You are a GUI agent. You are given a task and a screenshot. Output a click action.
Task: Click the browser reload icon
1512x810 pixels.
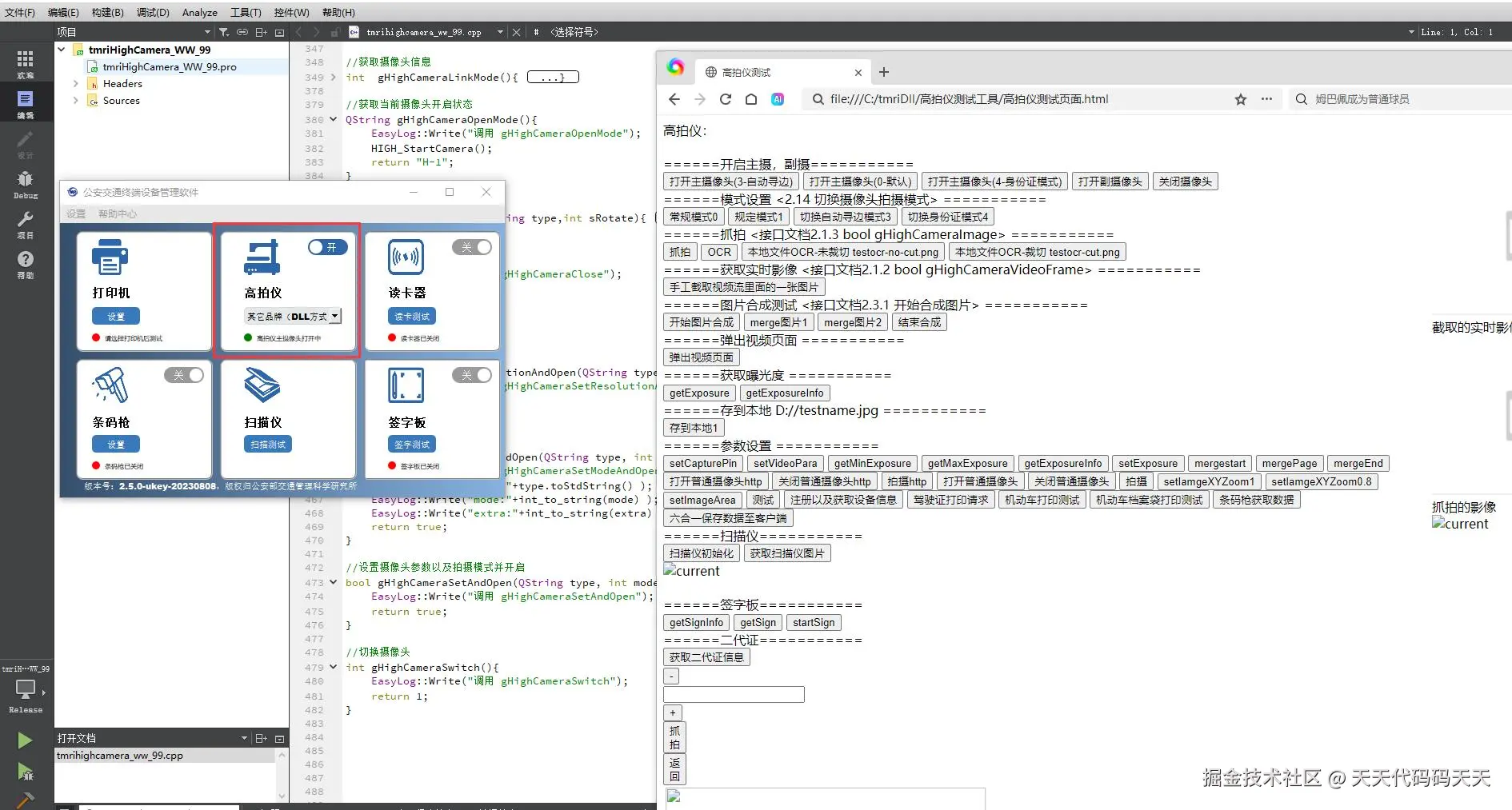point(726,99)
